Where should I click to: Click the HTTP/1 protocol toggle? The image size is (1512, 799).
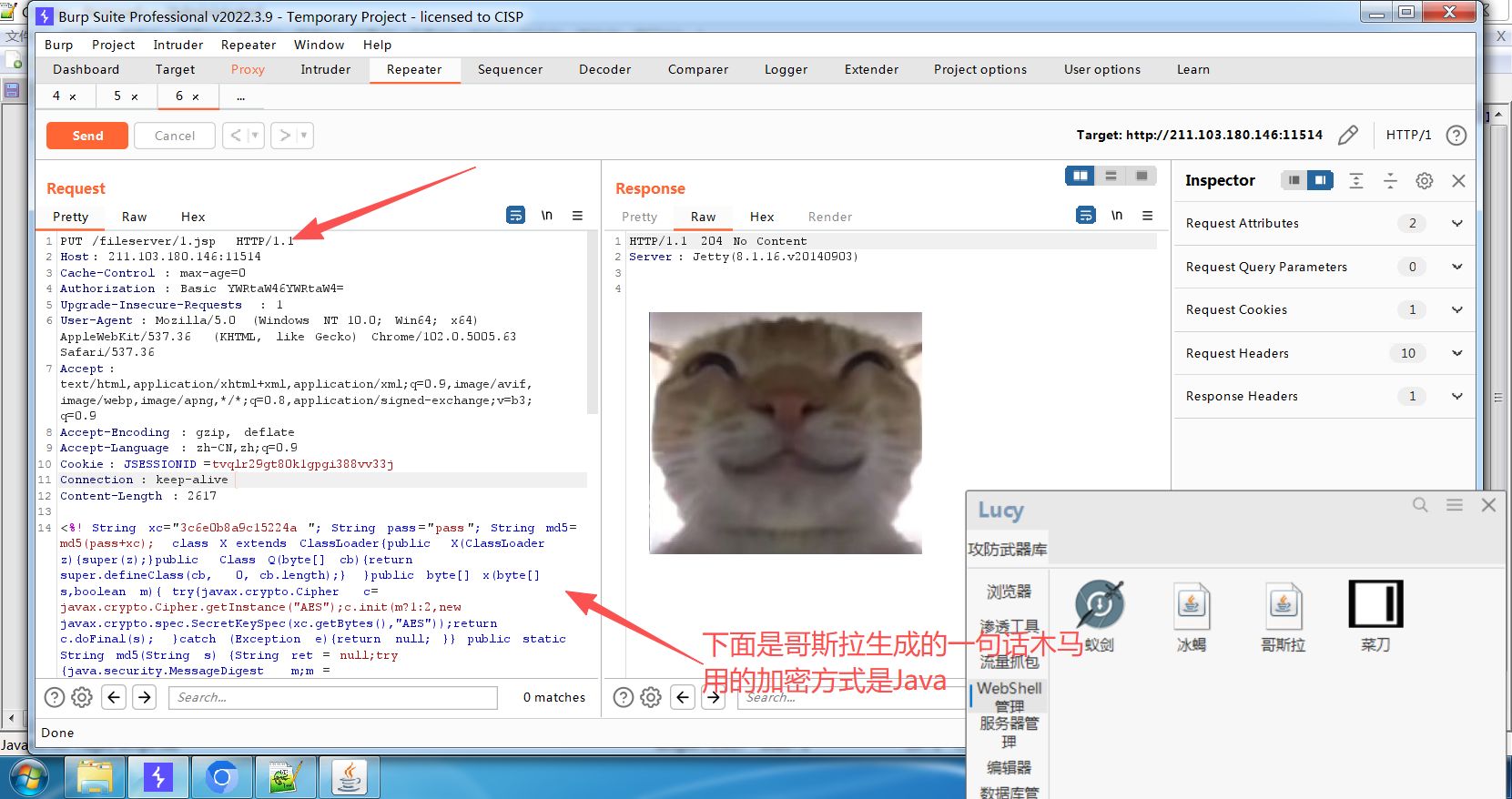(x=1408, y=135)
